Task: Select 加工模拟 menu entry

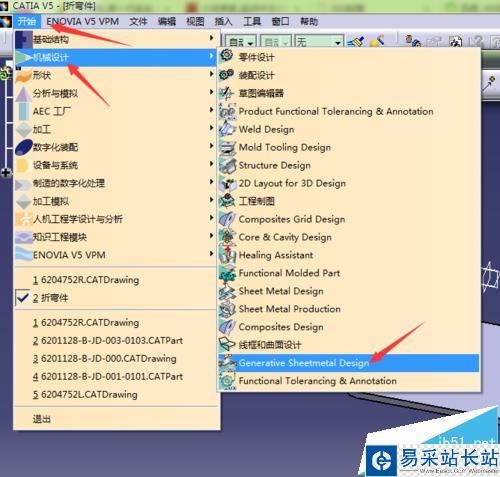Action: pyautogui.click(x=115, y=201)
